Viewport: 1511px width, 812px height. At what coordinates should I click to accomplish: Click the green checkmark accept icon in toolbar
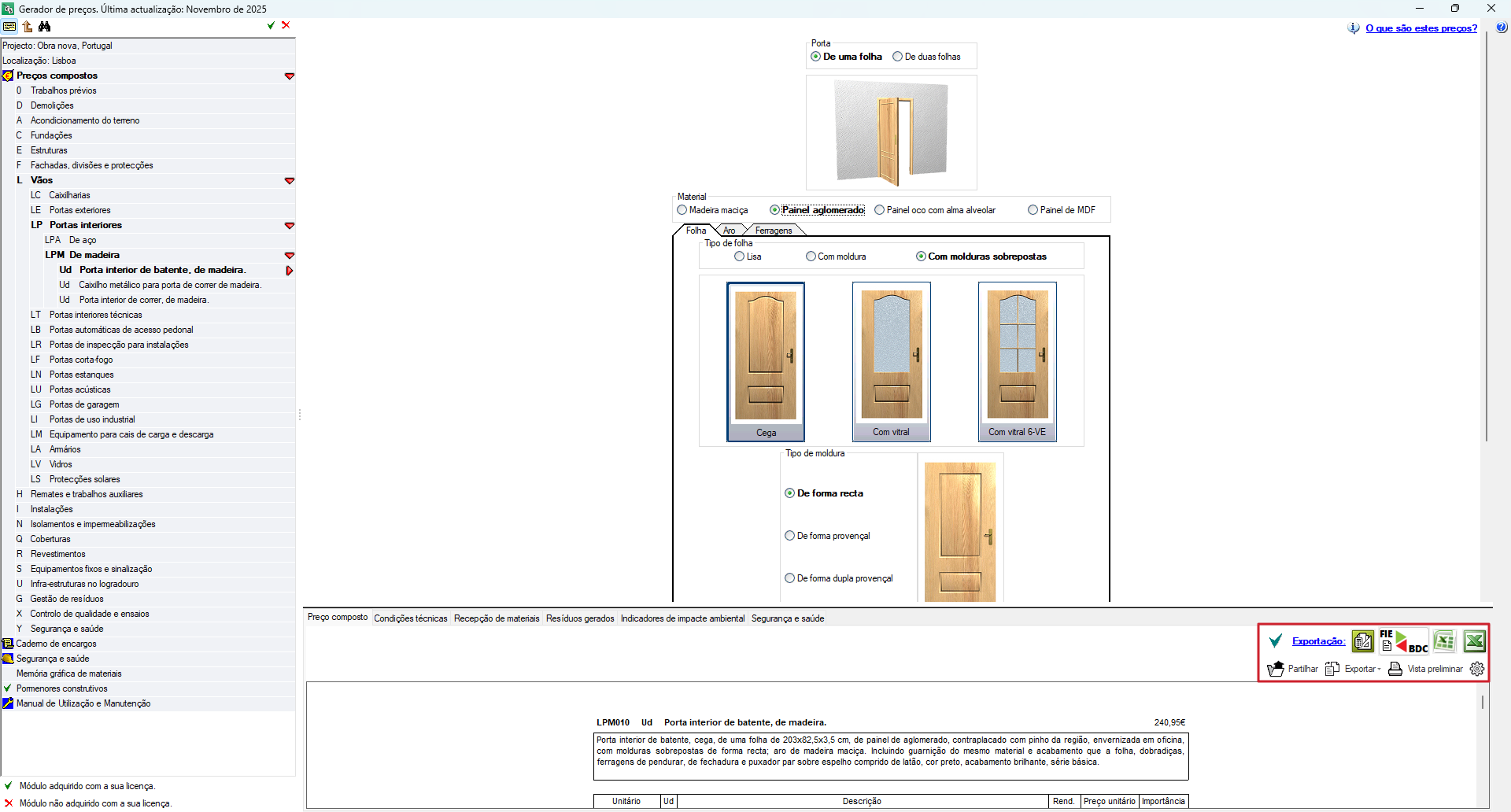(x=271, y=25)
